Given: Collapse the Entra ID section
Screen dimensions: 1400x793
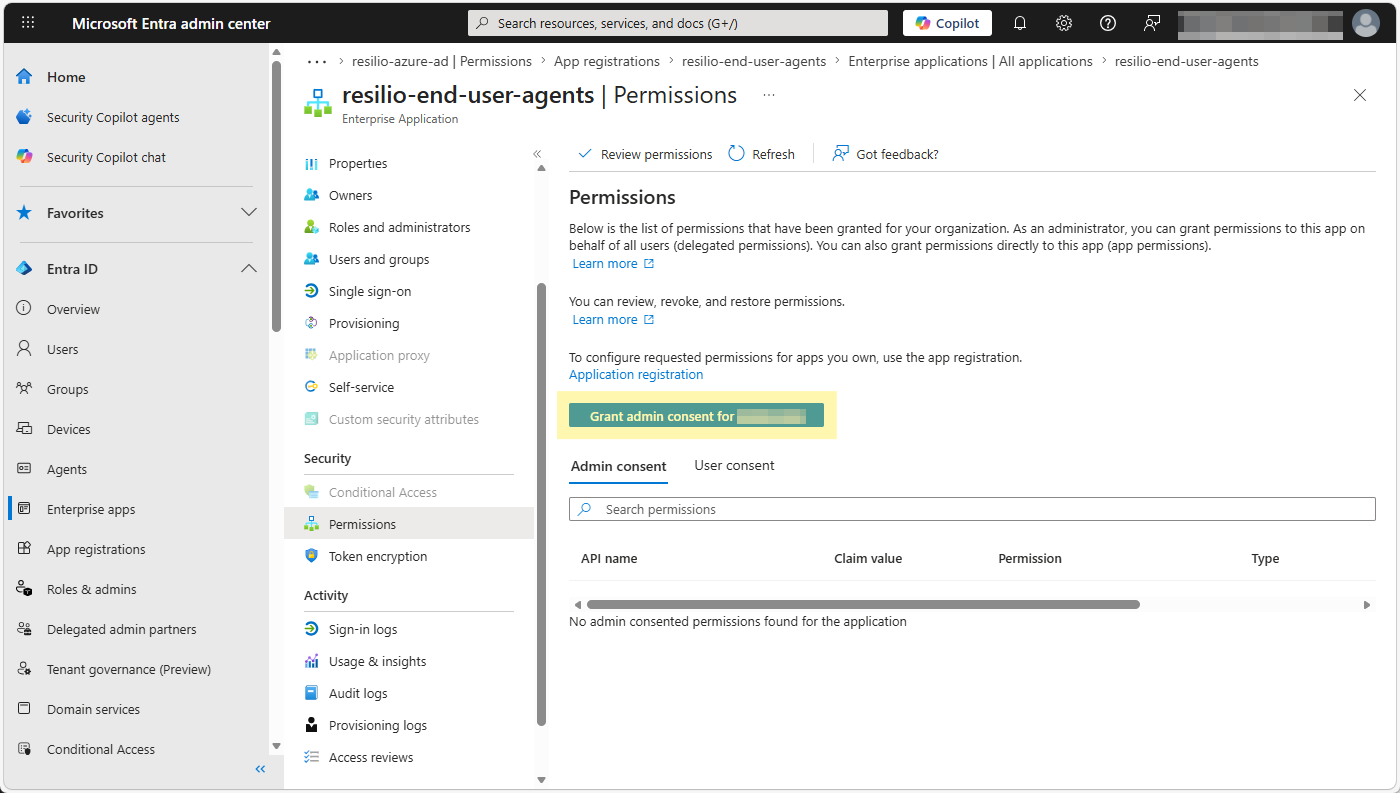Looking at the screenshot, I should [249, 269].
